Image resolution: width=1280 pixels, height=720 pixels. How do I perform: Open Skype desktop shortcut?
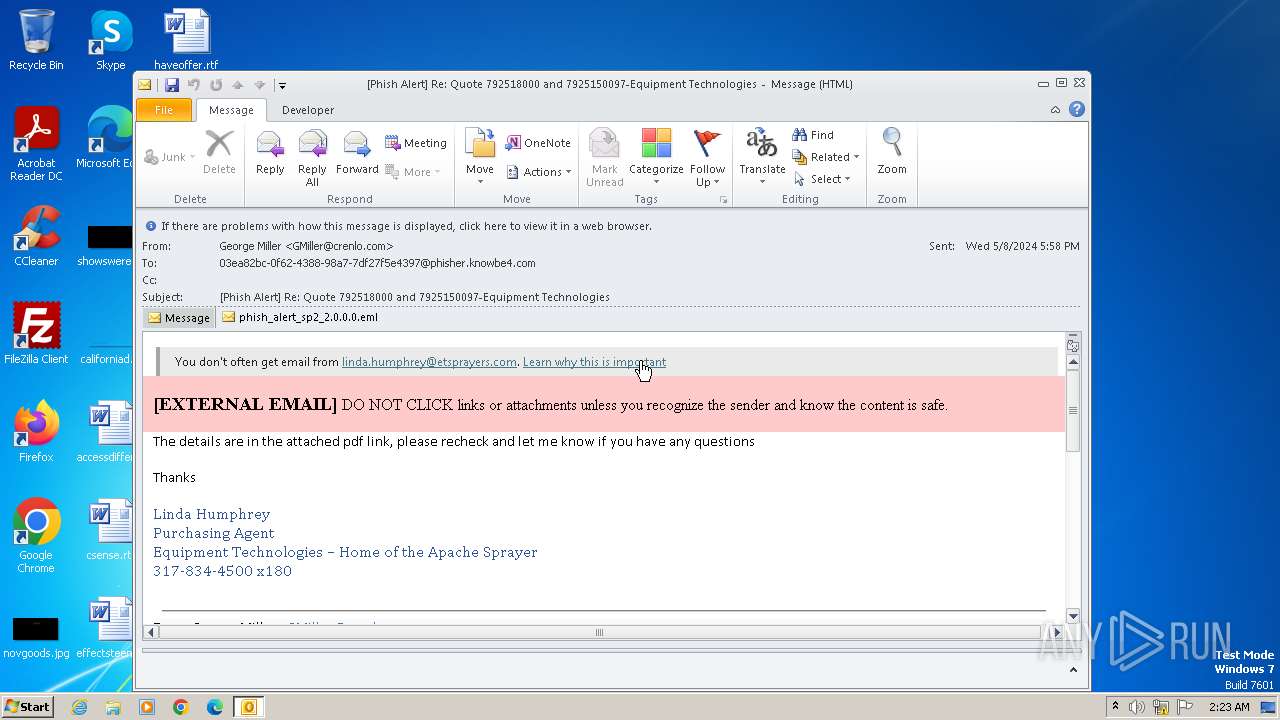(x=110, y=41)
